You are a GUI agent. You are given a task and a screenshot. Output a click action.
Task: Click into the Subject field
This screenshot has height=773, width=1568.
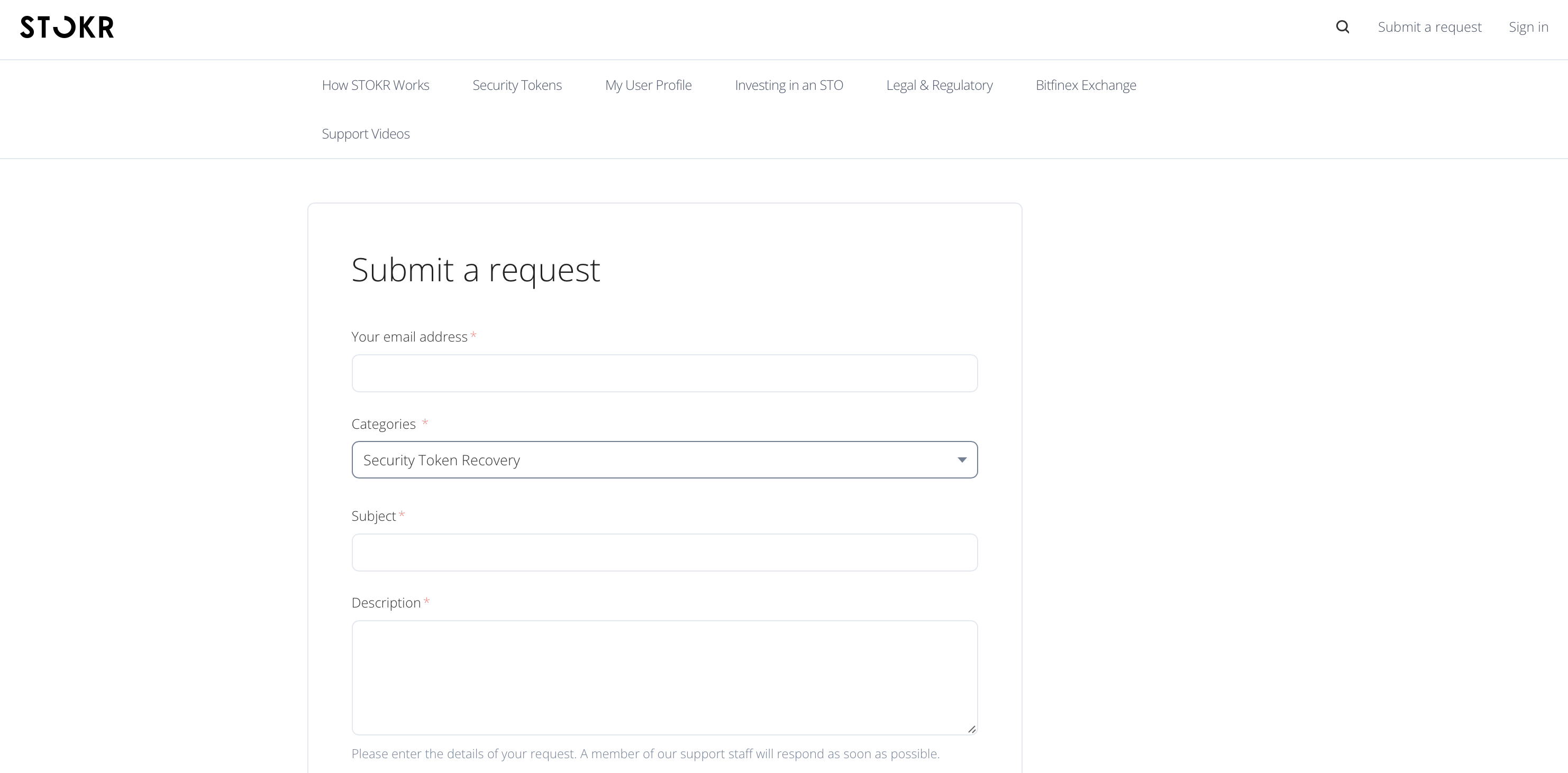point(664,552)
